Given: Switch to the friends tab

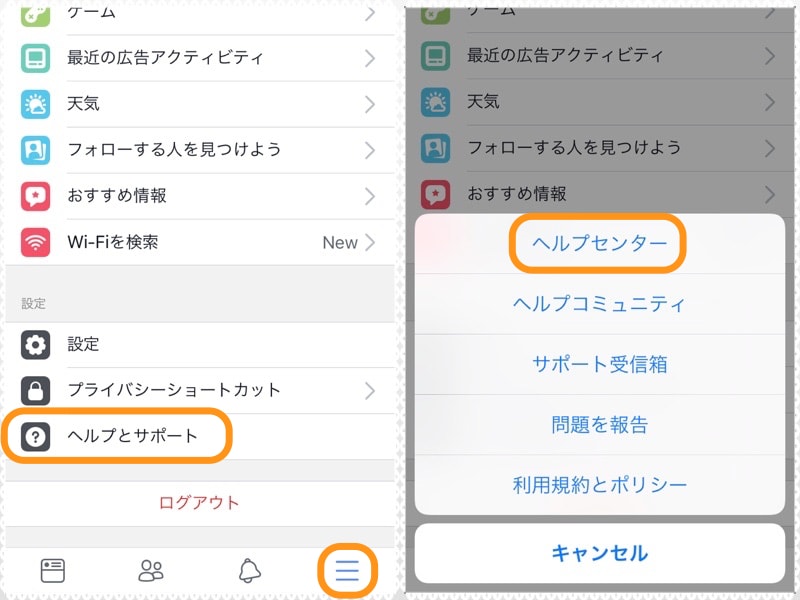Looking at the screenshot, I should pyautogui.click(x=150, y=570).
